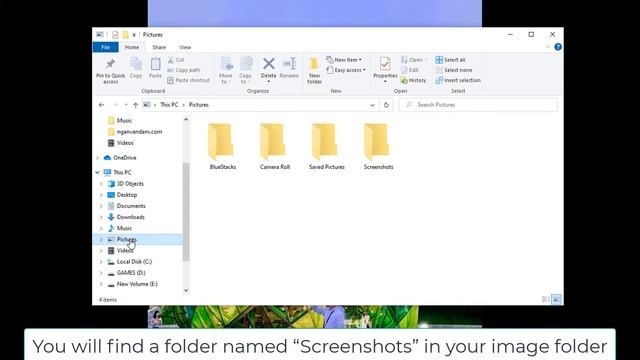
Task: Switch to the View ribbon tab
Action: (x=185, y=47)
